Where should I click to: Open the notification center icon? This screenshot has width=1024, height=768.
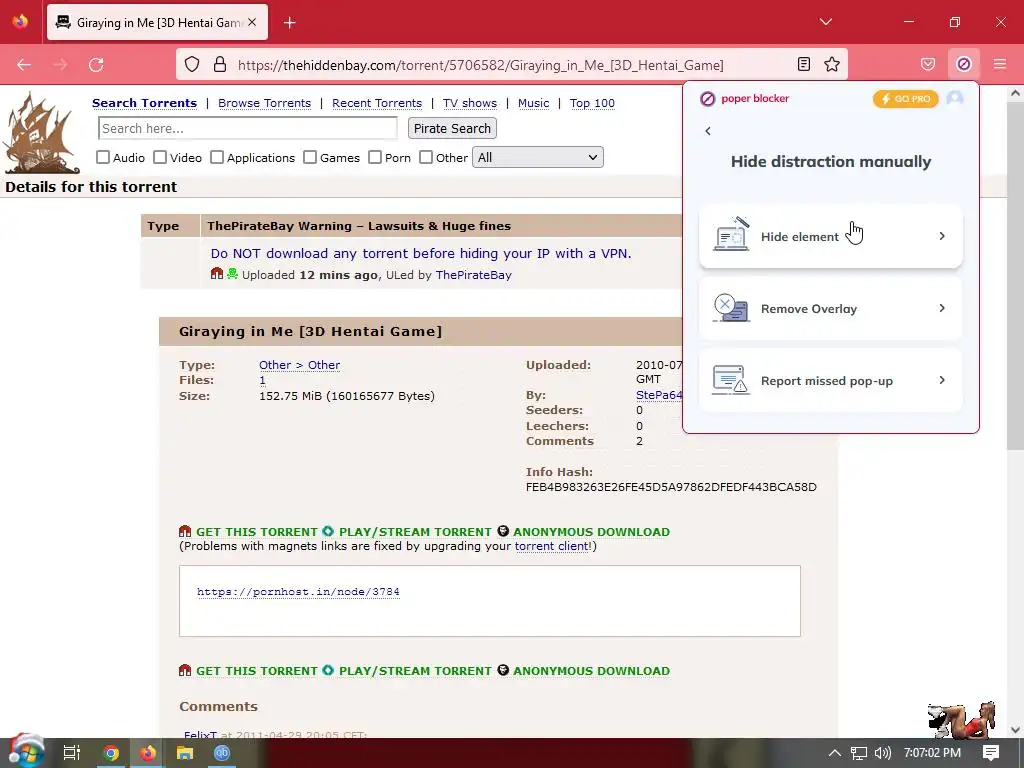tap(991, 753)
